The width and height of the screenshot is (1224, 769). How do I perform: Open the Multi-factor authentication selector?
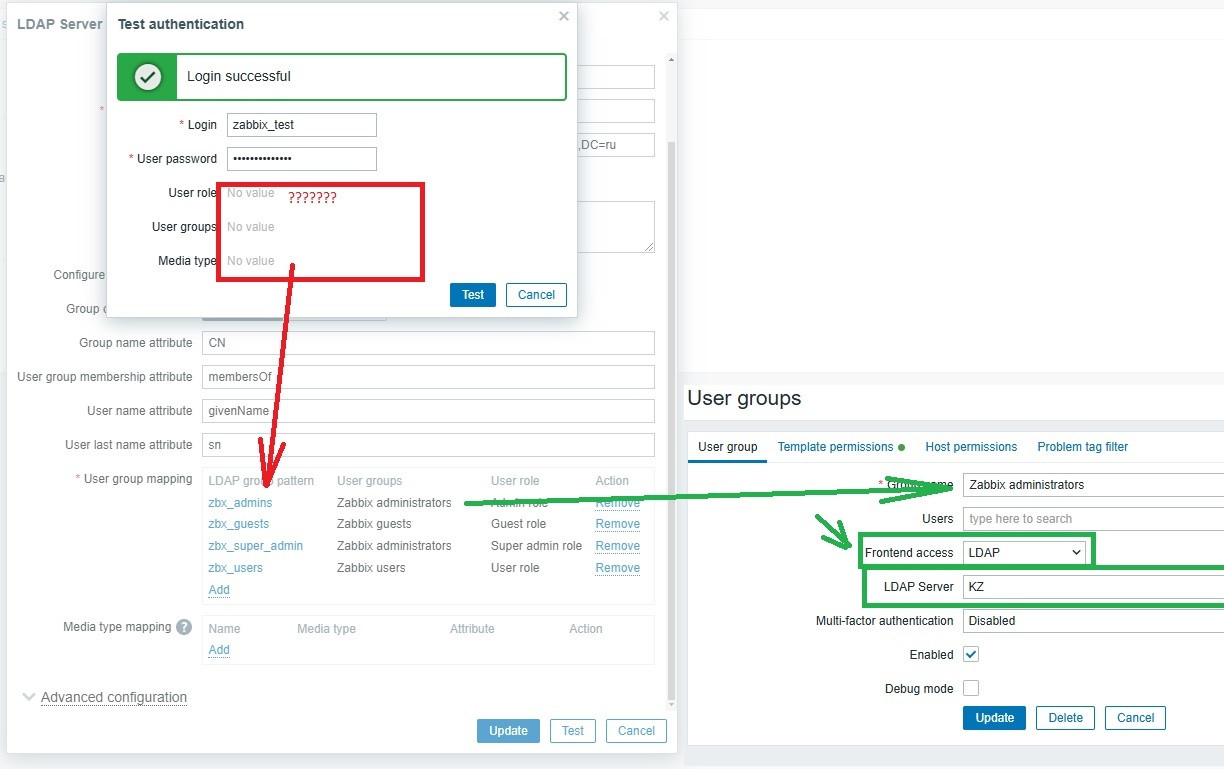(x=1093, y=620)
